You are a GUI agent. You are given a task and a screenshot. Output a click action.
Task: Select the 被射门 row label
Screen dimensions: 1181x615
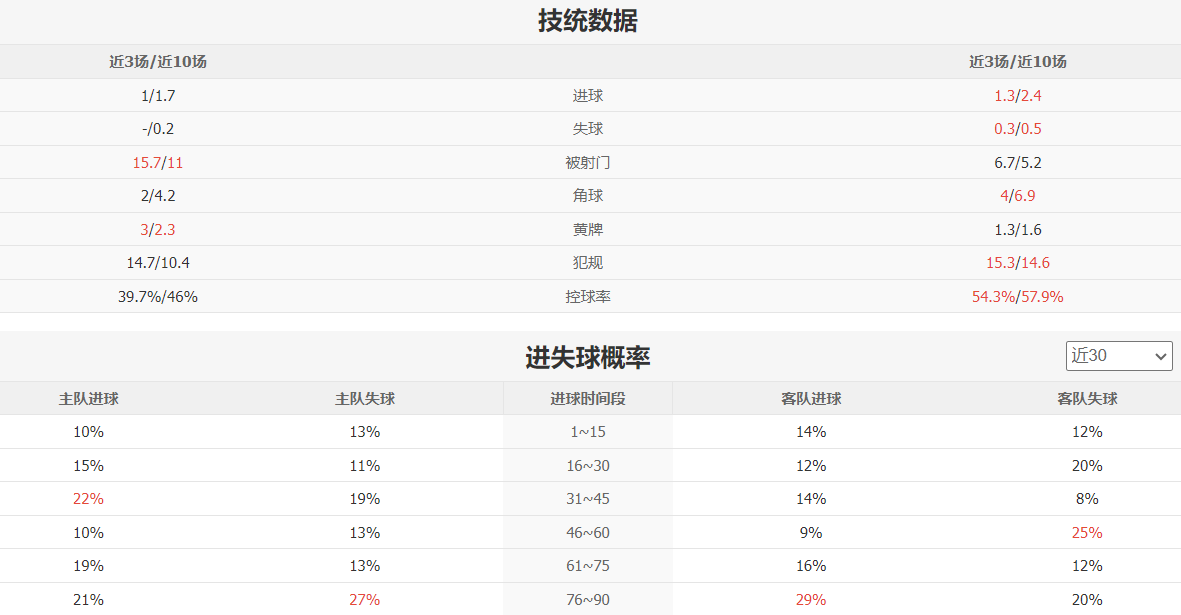click(588, 163)
